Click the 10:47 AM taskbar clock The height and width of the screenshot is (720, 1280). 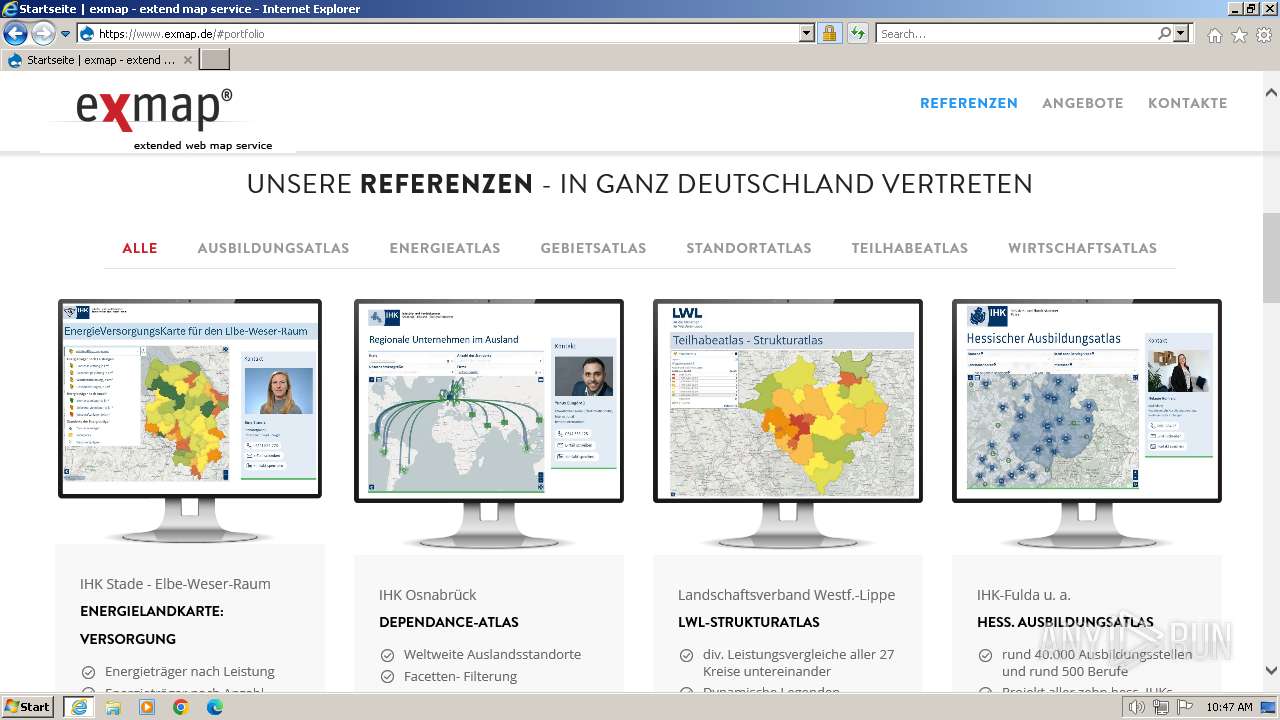click(x=1229, y=707)
